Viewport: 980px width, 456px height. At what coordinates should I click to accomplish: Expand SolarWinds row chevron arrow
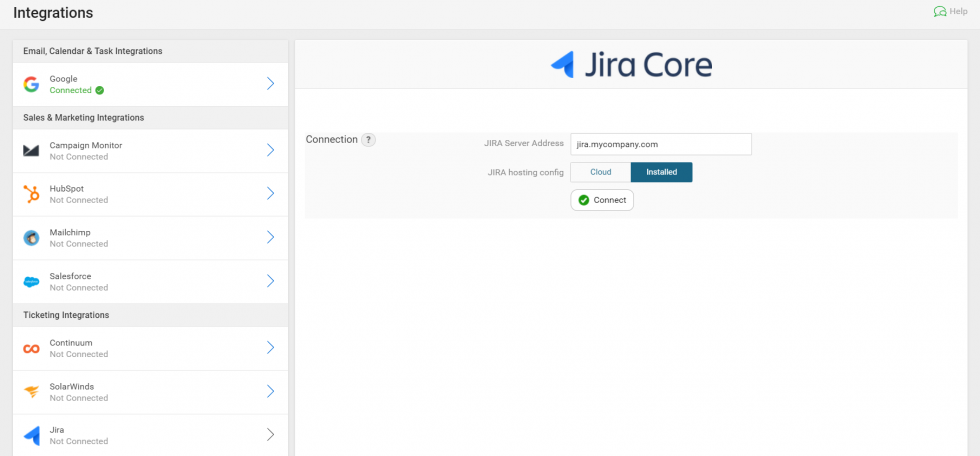[271, 391]
